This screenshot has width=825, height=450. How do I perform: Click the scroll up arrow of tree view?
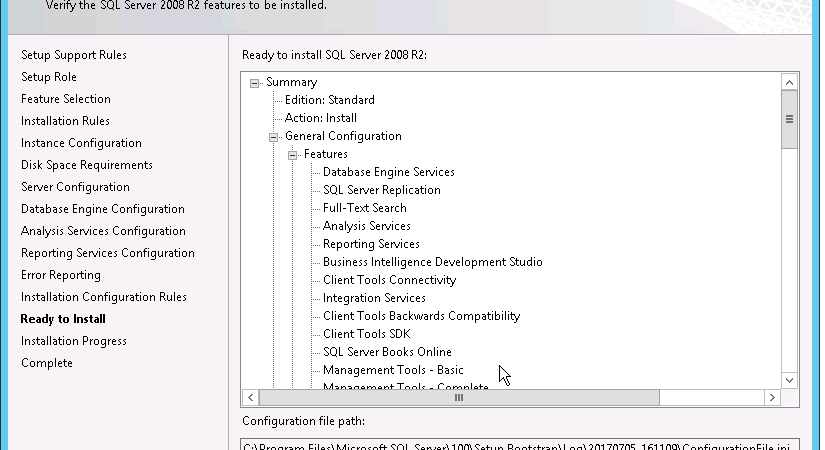pyautogui.click(x=789, y=82)
